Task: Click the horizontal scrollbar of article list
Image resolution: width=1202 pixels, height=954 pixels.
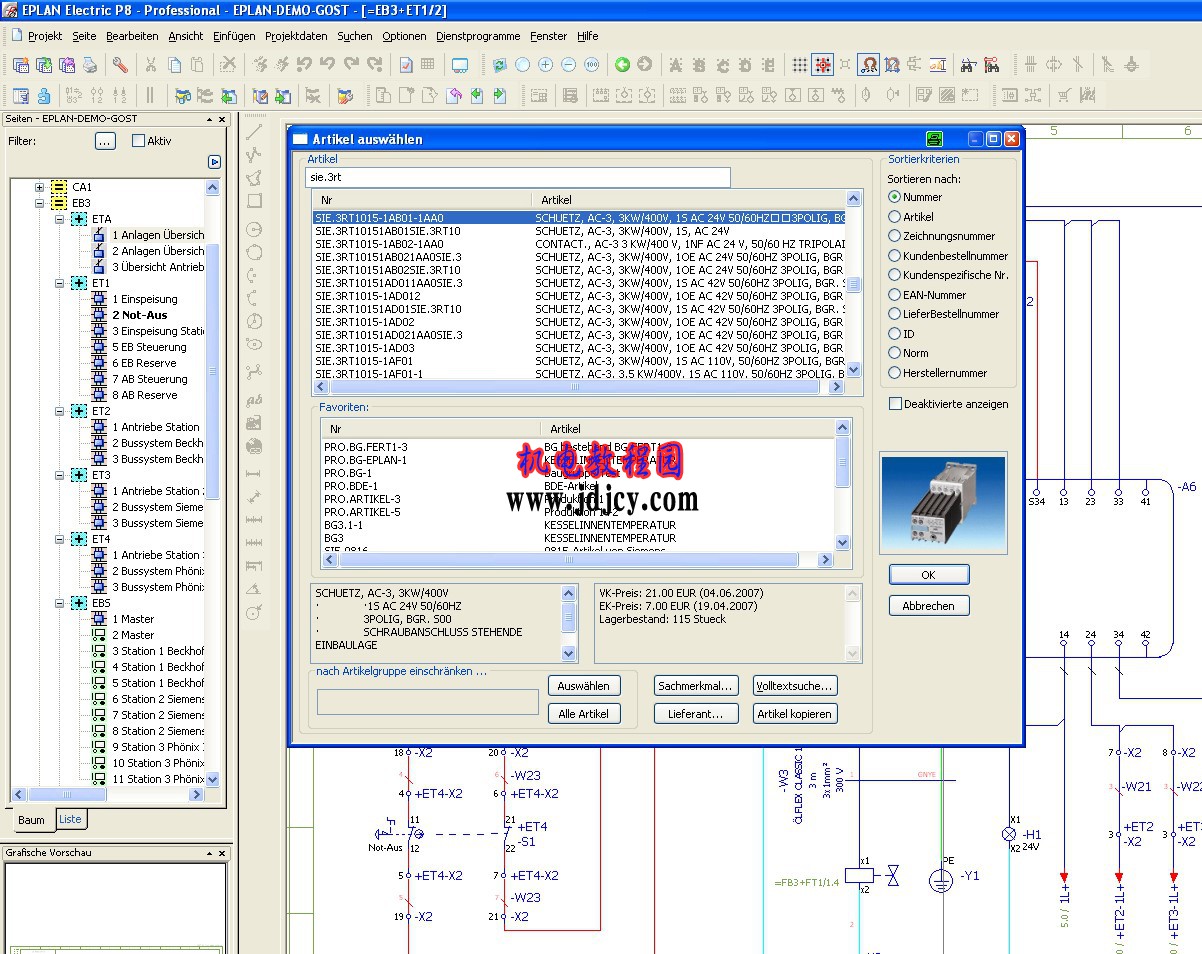Action: (x=580, y=386)
